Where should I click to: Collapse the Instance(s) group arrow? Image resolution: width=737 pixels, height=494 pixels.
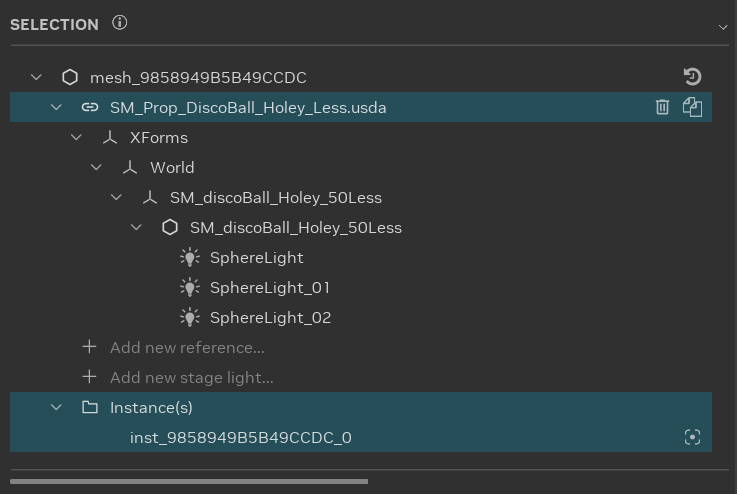tap(57, 407)
